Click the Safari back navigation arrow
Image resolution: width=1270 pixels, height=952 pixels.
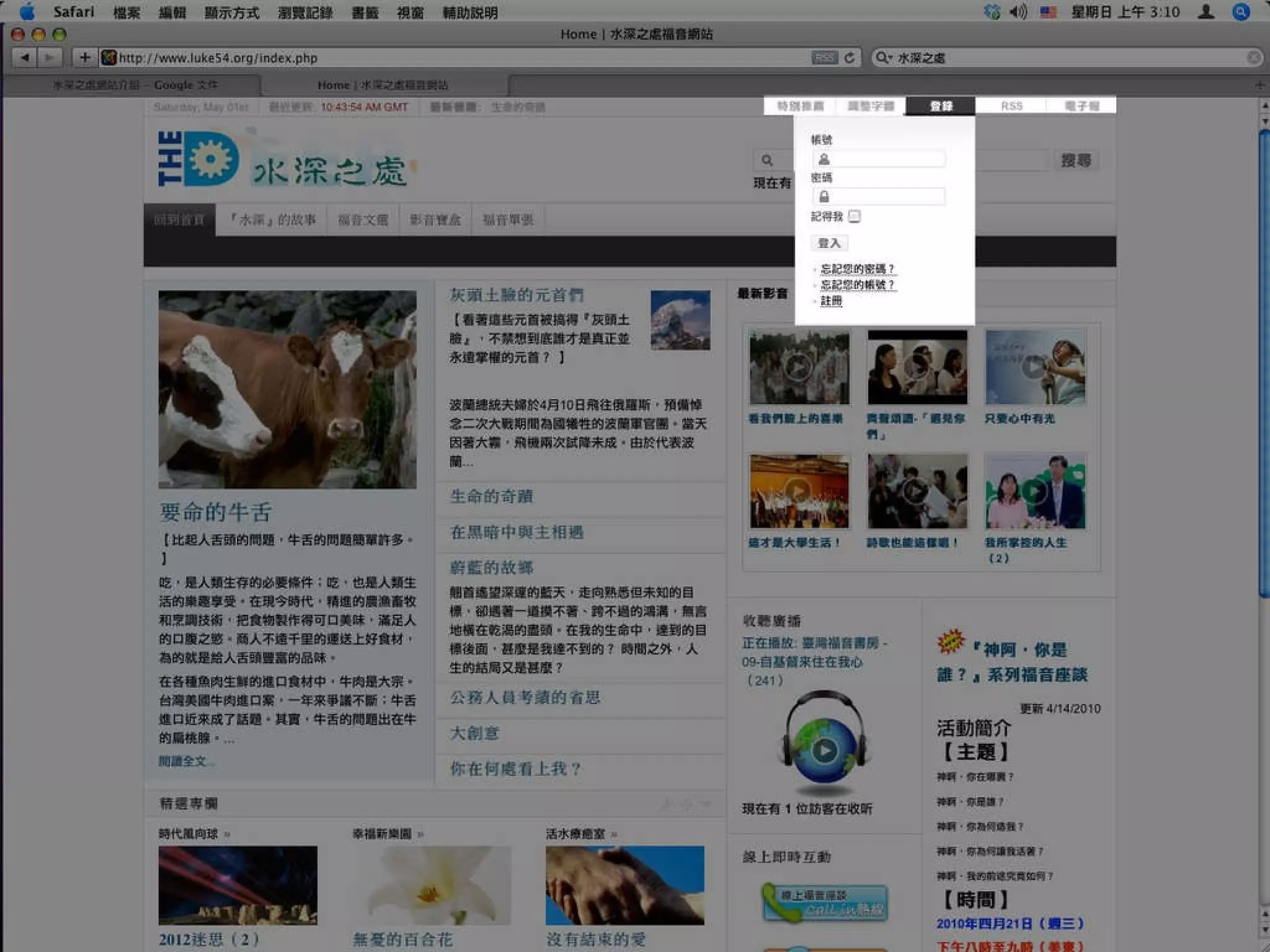tap(25, 58)
